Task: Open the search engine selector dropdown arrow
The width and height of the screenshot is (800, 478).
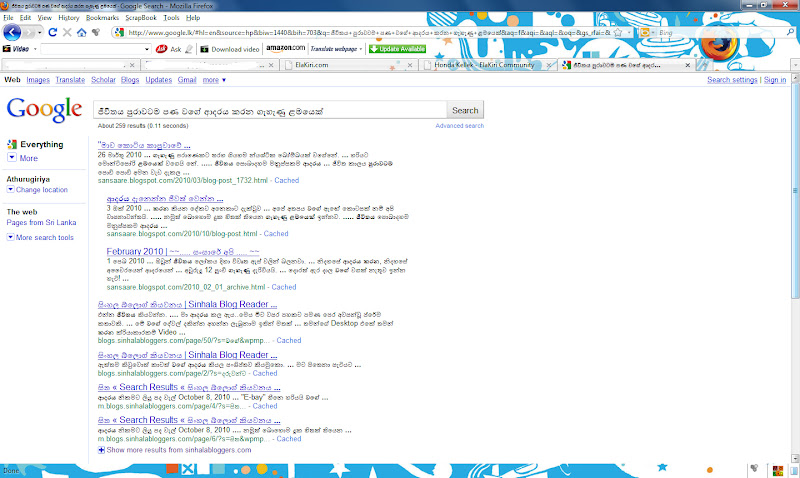Action: tap(653, 33)
